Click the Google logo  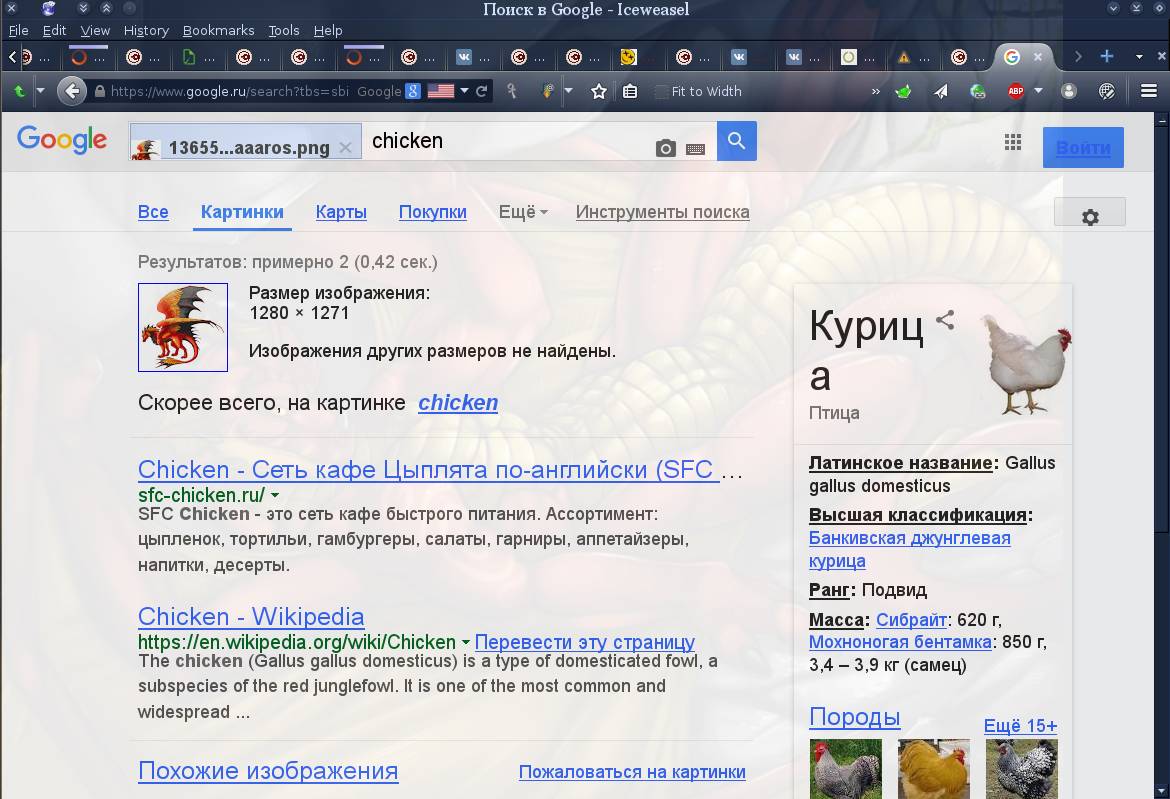(62, 140)
